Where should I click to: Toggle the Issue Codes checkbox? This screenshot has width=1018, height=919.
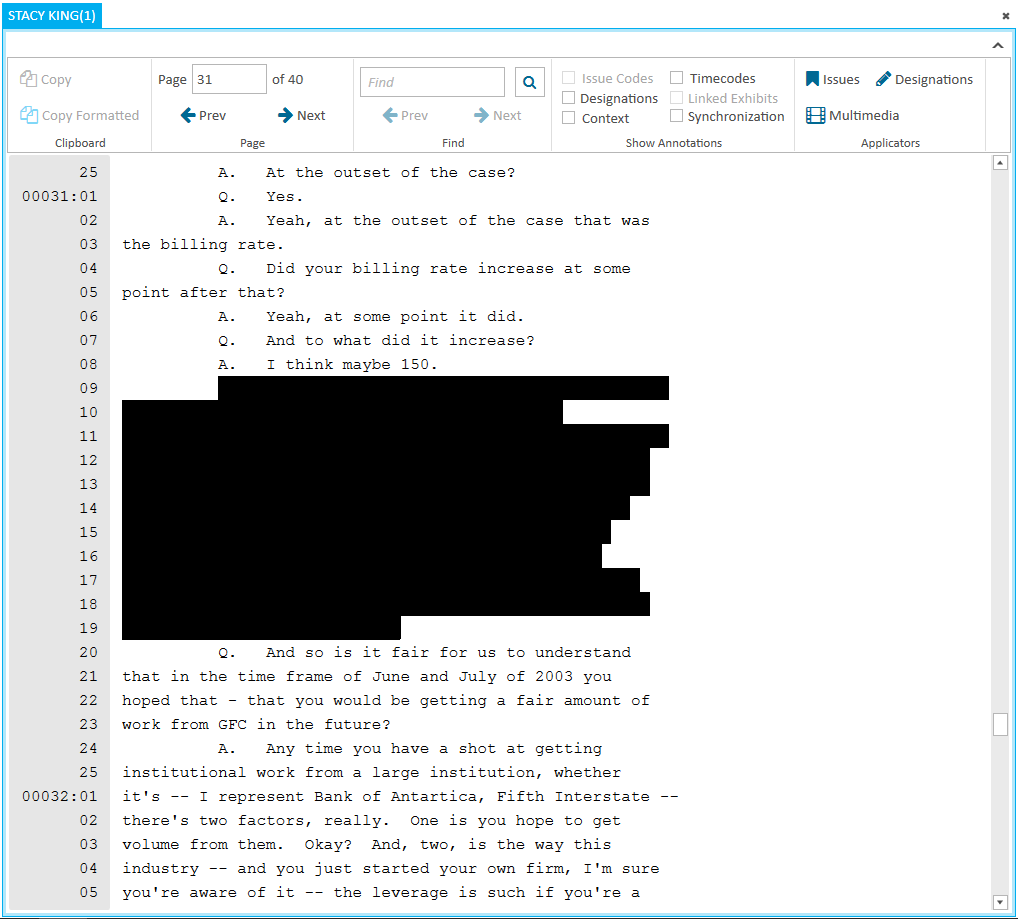569,78
